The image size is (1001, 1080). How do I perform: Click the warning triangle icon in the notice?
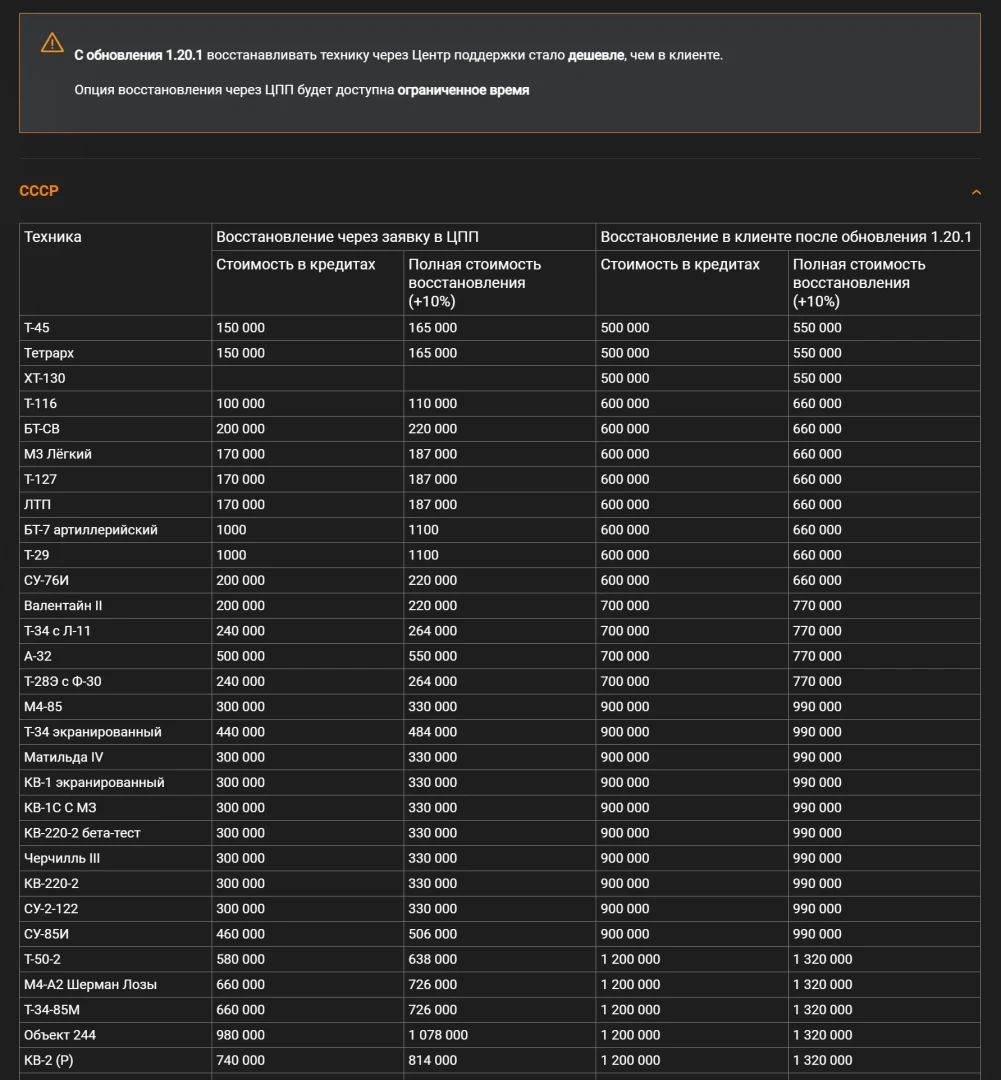52,44
